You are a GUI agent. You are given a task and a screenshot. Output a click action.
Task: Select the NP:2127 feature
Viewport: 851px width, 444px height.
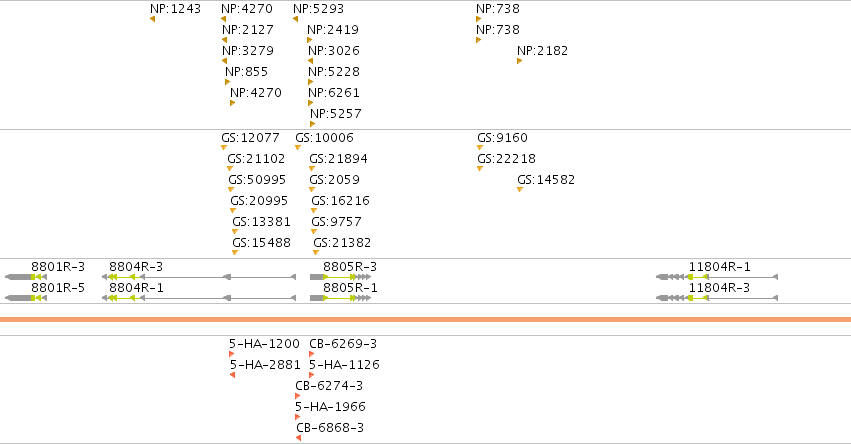coord(225,40)
